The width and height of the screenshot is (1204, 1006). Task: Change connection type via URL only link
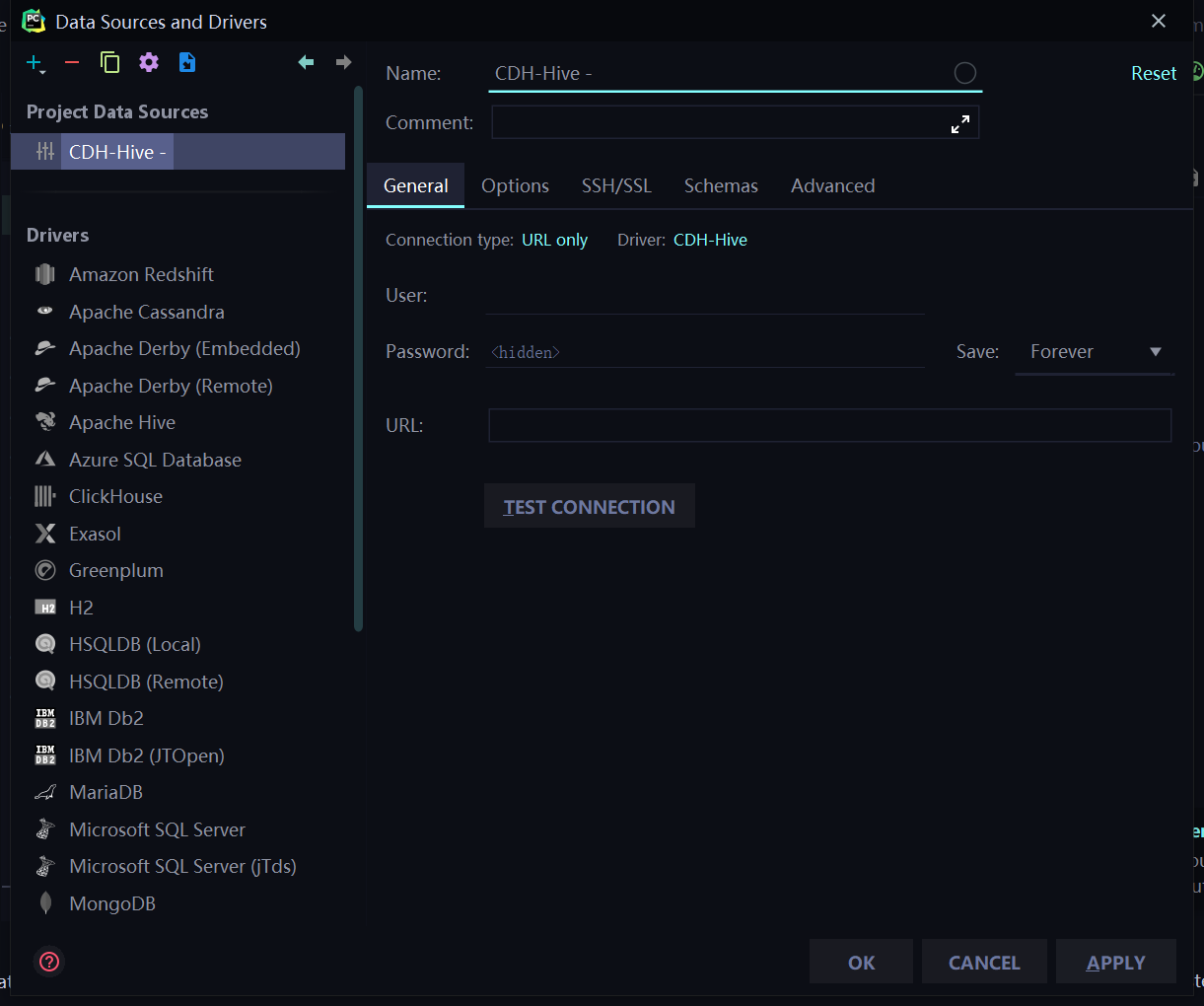pos(555,240)
